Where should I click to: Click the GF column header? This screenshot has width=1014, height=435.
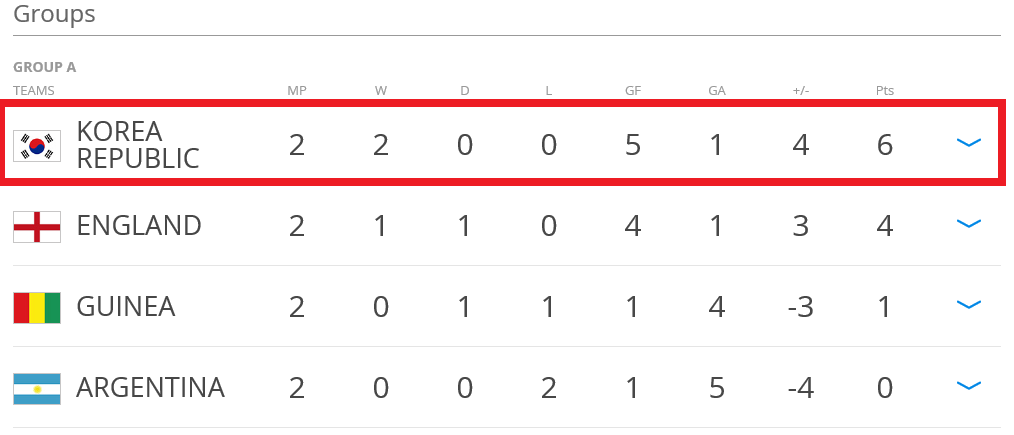(632, 90)
